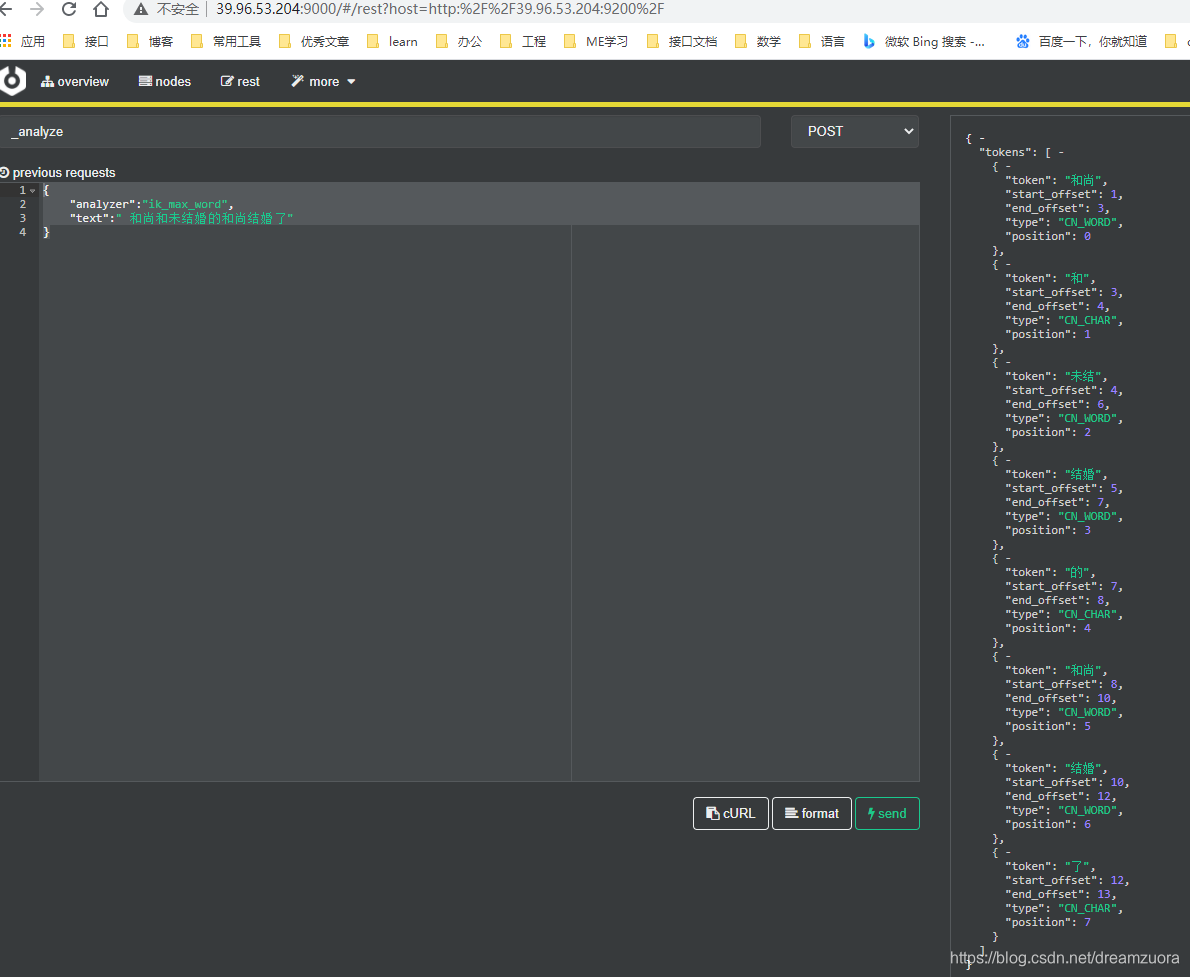The width and height of the screenshot is (1190, 977).
Task: Open the browser home page icon
Action: (100, 9)
